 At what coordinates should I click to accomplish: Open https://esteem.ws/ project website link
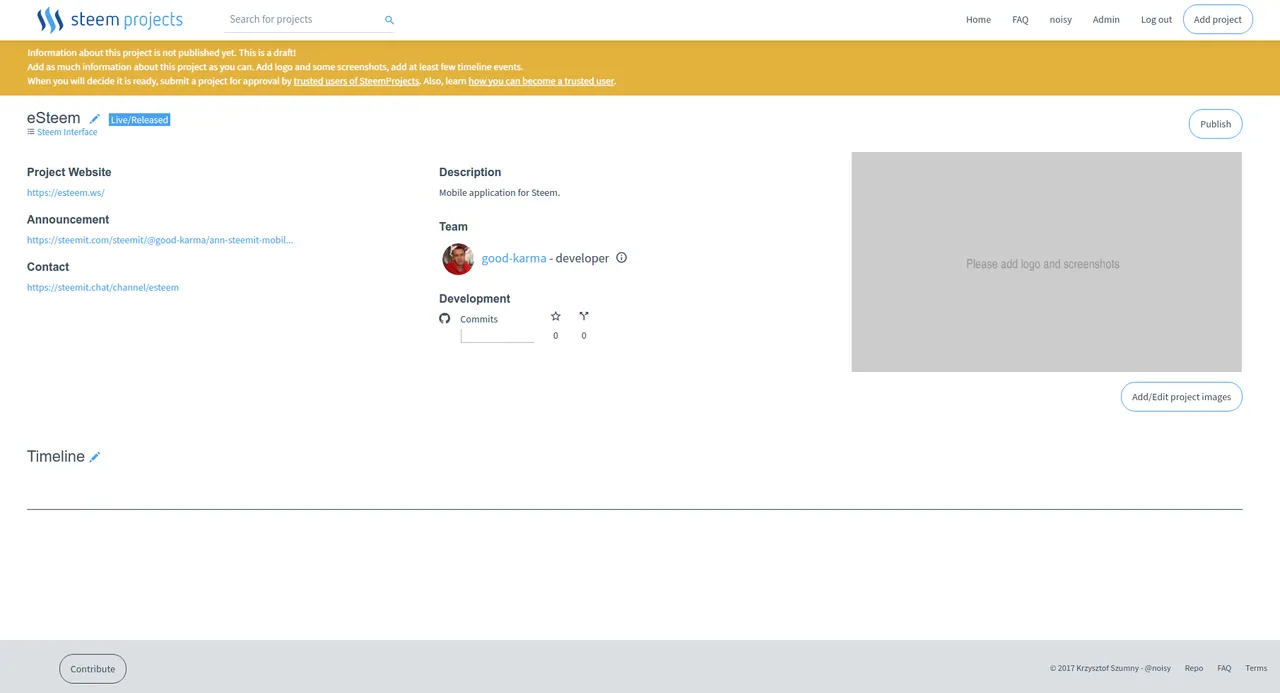coord(66,192)
